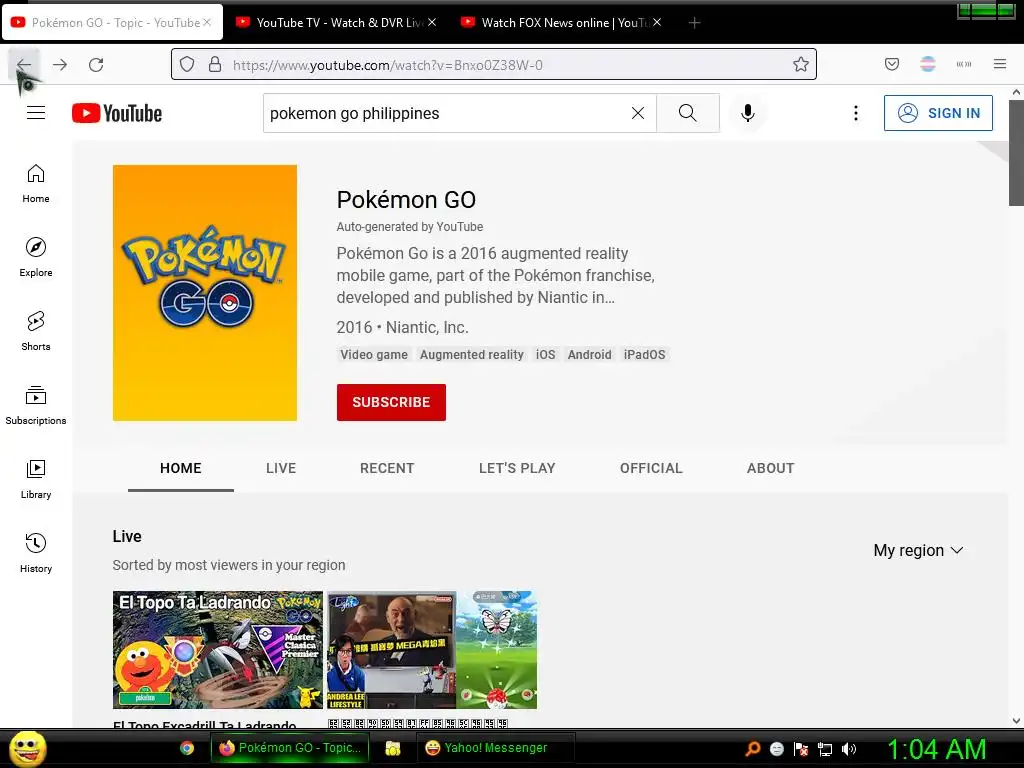Screen dimensions: 1024x768
Task: Reload the page with refresh icon
Action: pyautogui.click(x=96, y=65)
